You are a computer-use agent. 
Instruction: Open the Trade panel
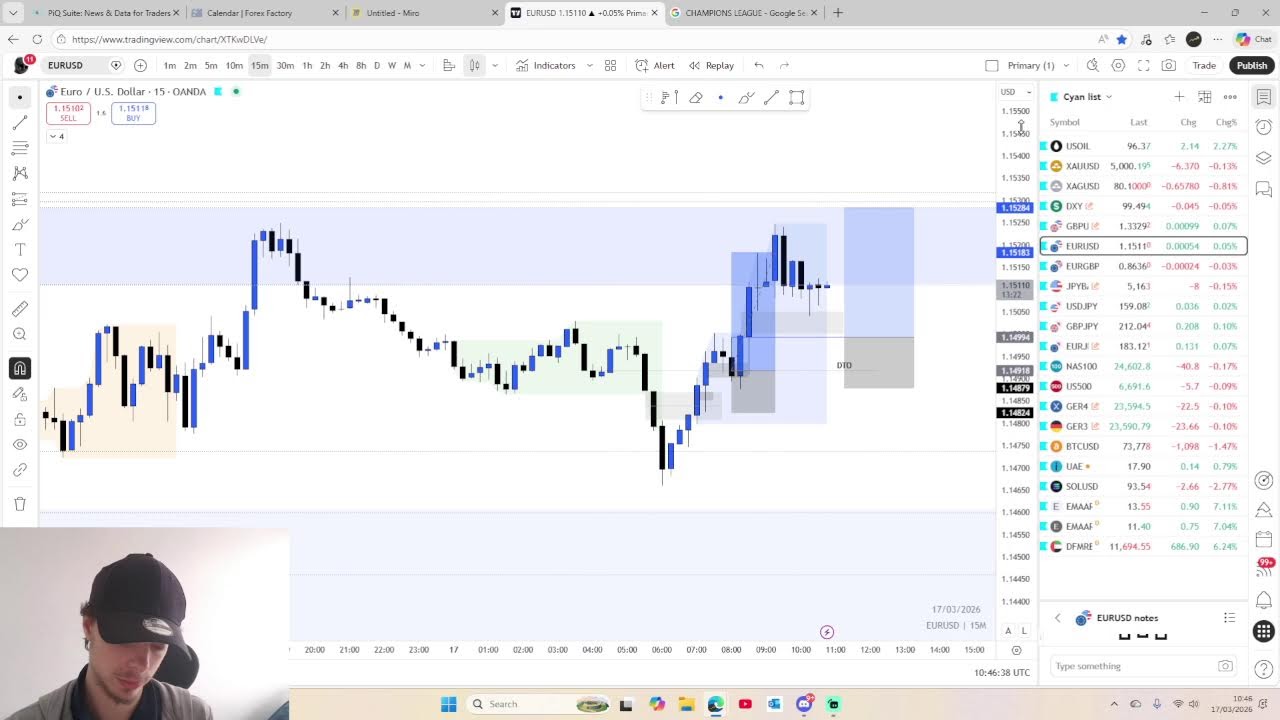coord(1204,65)
